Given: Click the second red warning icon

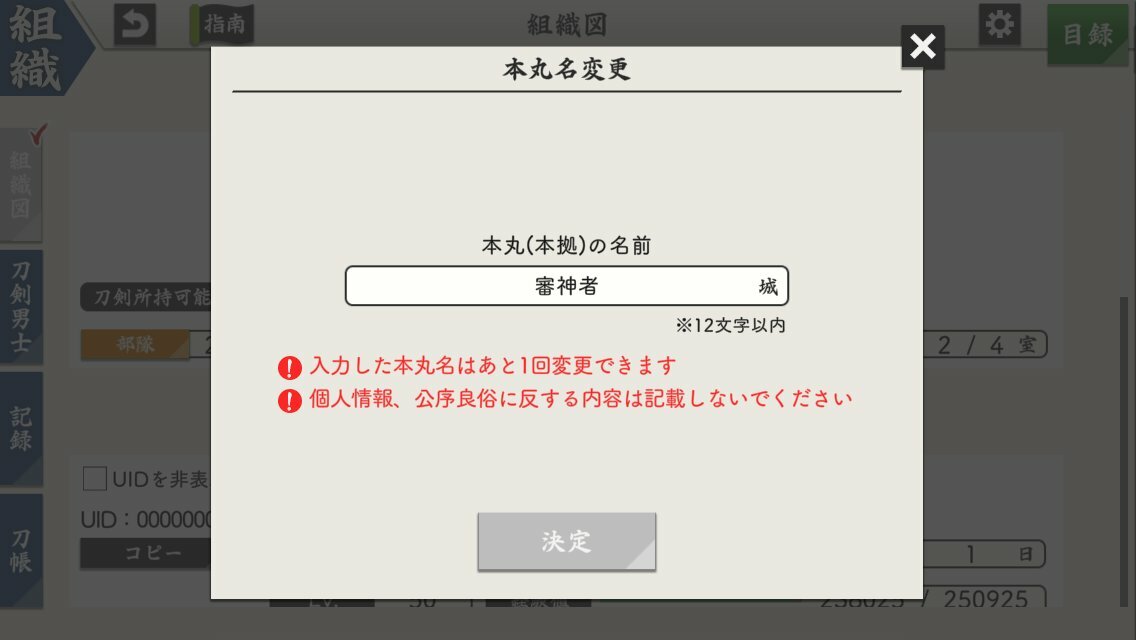Looking at the screenshot, I should (x=290, y=400).
